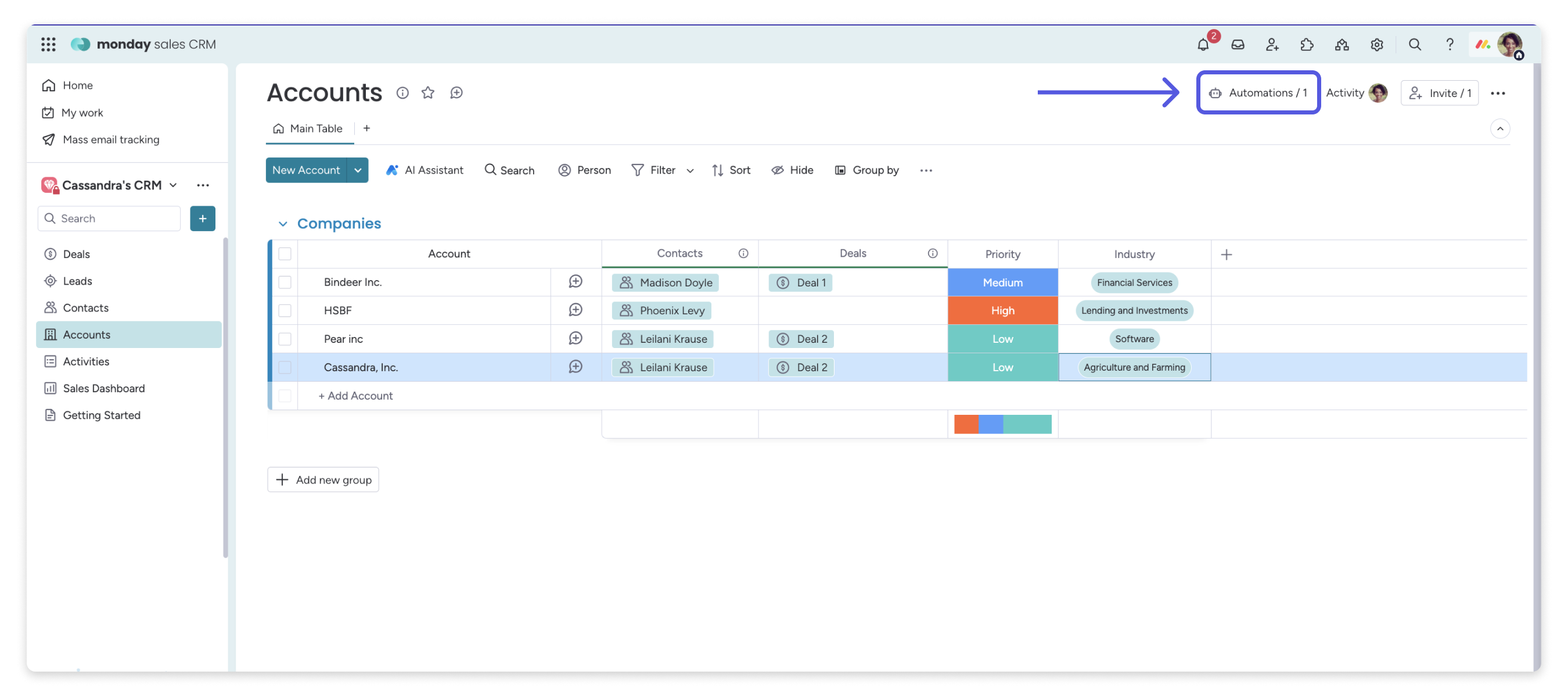Add new view with plus tab

(366, 128)
